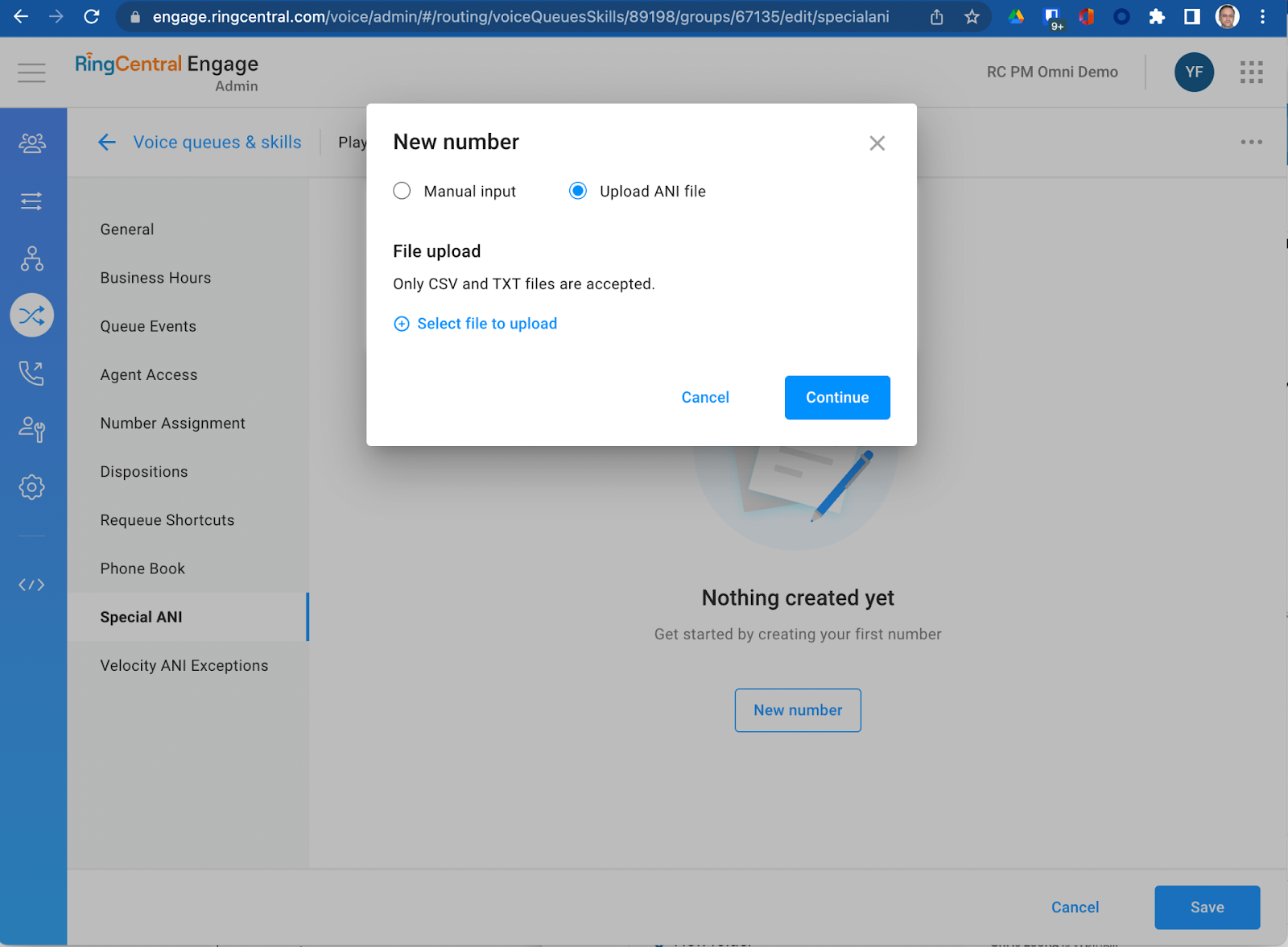
Task: Open the Velocity ANI Exceptions tab
Action: (188, 666)
